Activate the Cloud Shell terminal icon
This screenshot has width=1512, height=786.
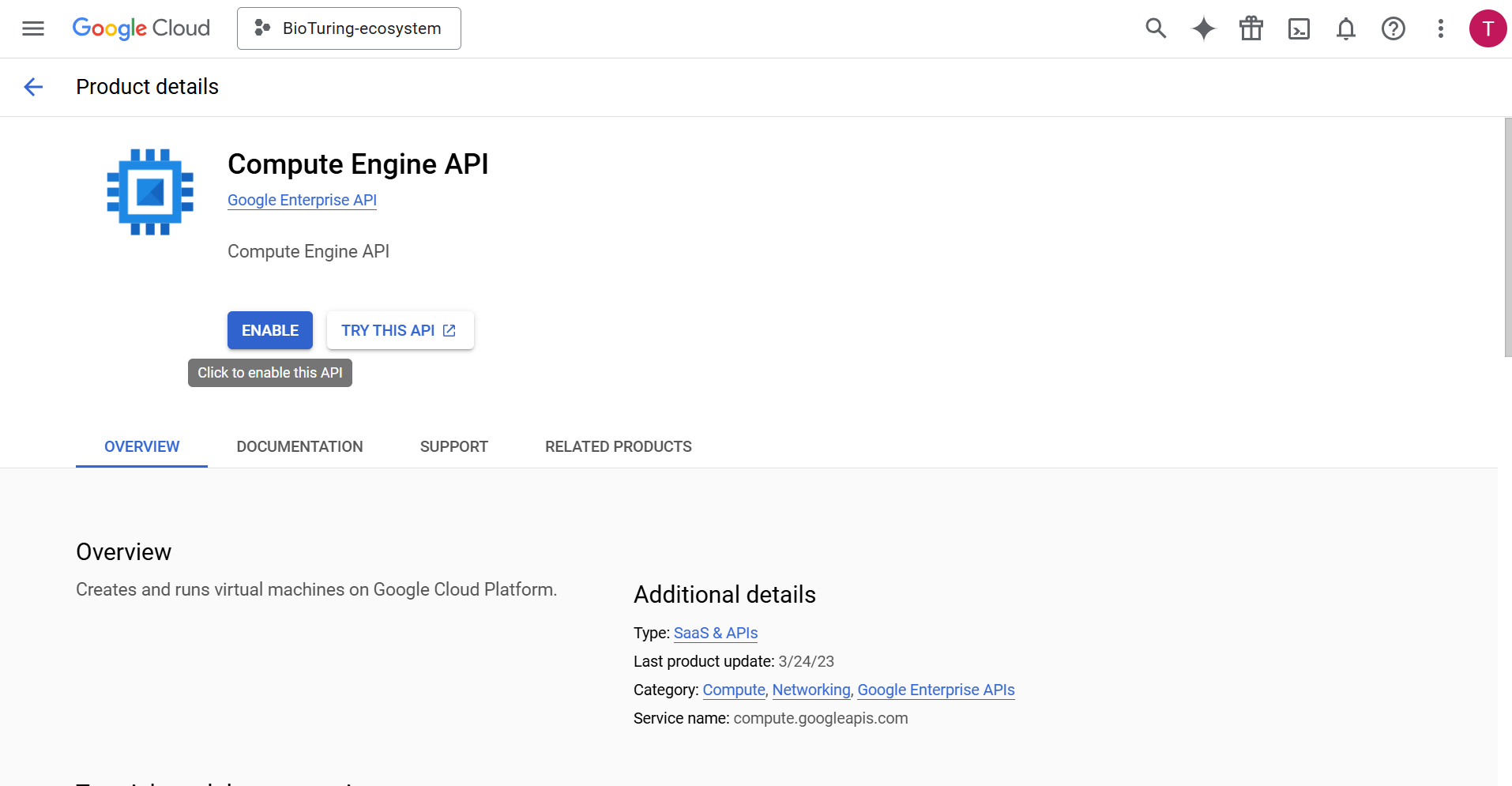click(x=1299, y=28)
